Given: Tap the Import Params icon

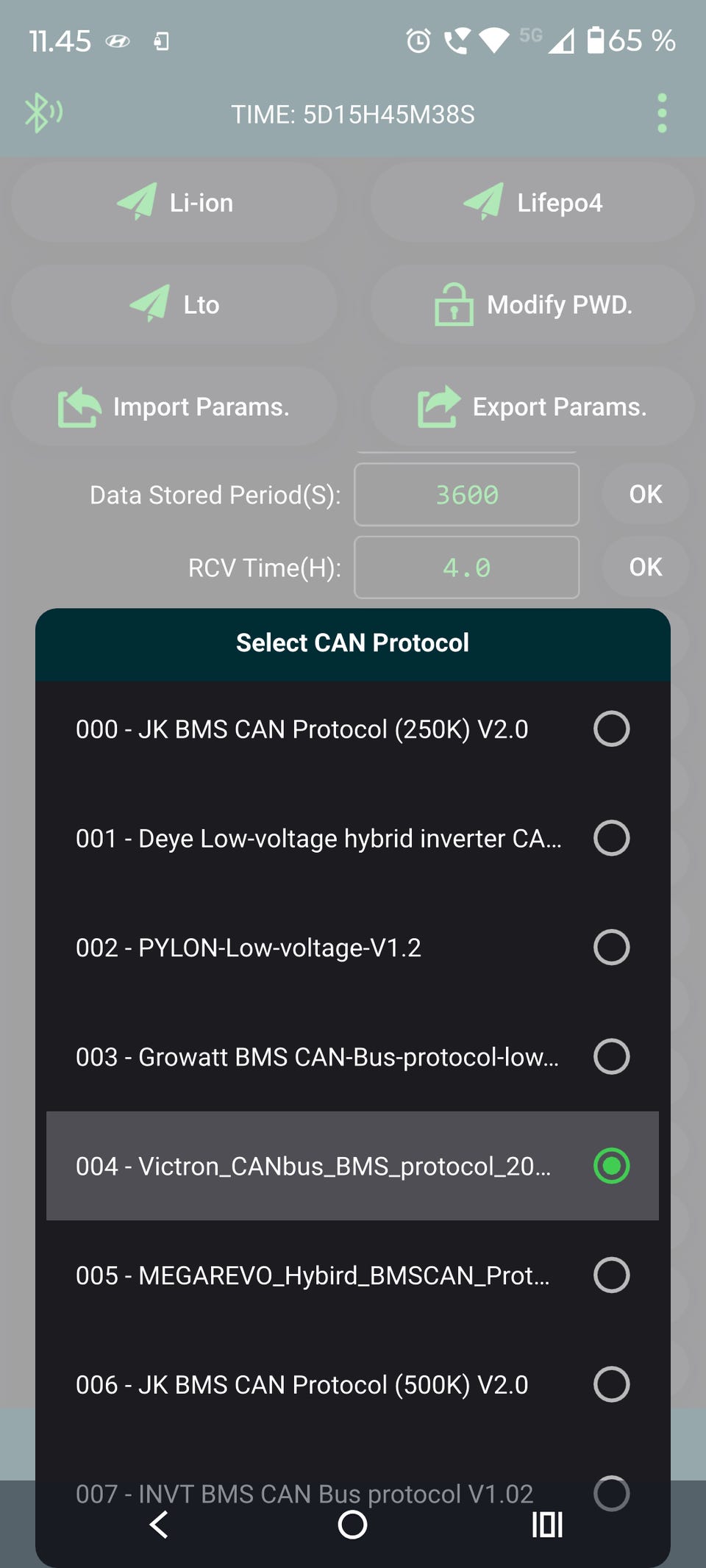Looking at the screenshot, I should click(79, 407).
